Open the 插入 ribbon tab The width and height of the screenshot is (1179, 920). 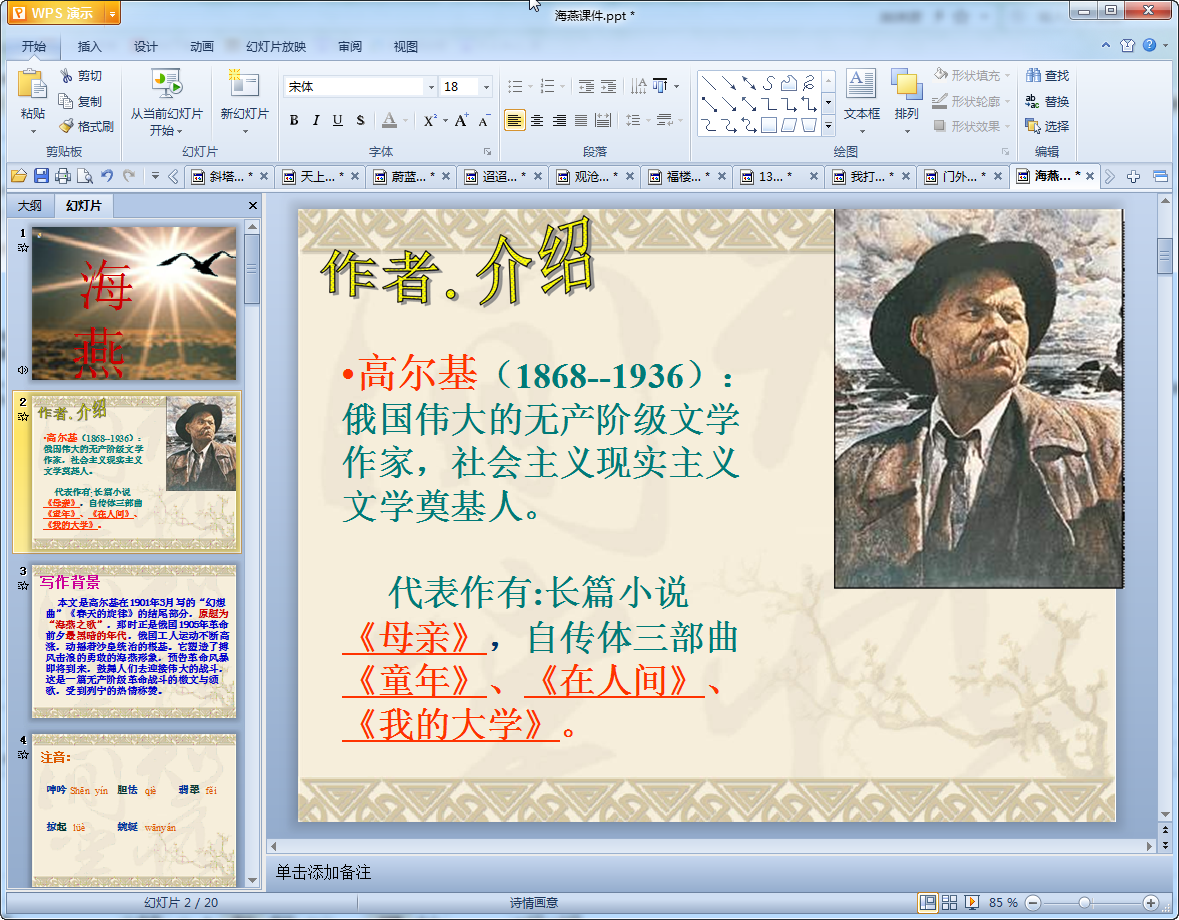pos(89,47)
